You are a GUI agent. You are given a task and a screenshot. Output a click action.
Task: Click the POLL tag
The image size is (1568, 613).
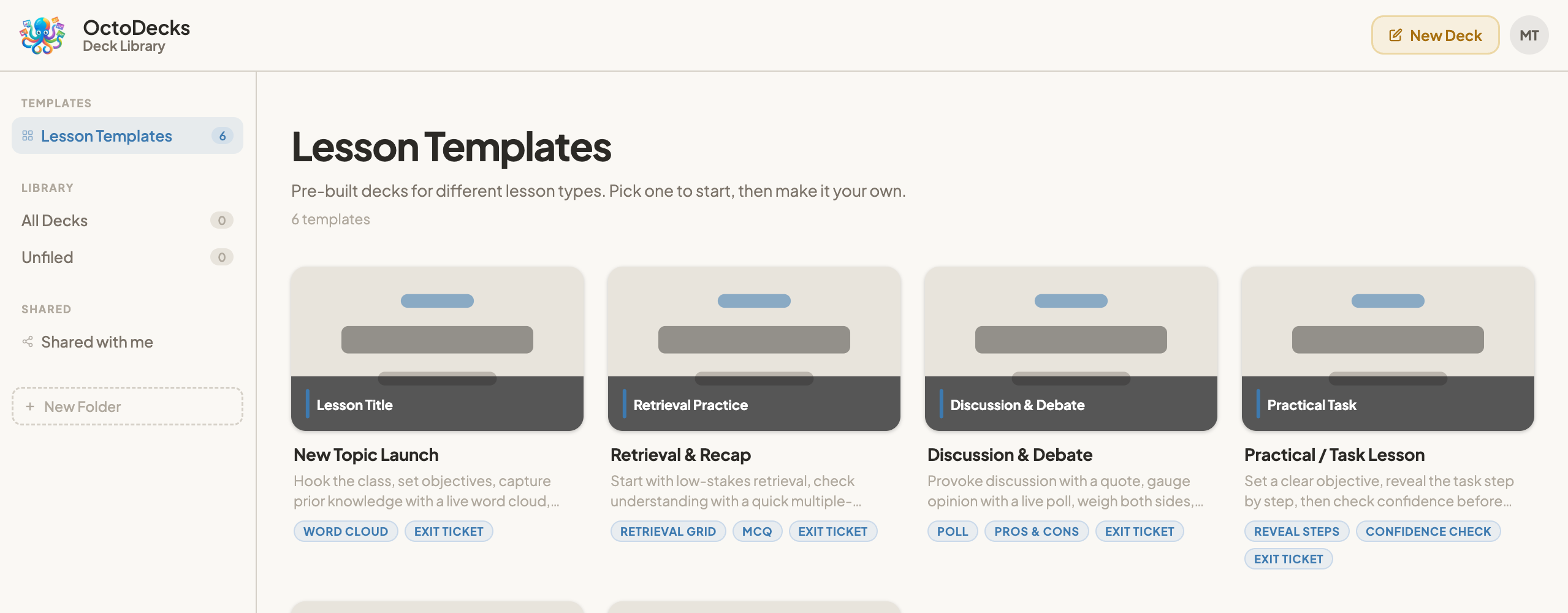953,531
